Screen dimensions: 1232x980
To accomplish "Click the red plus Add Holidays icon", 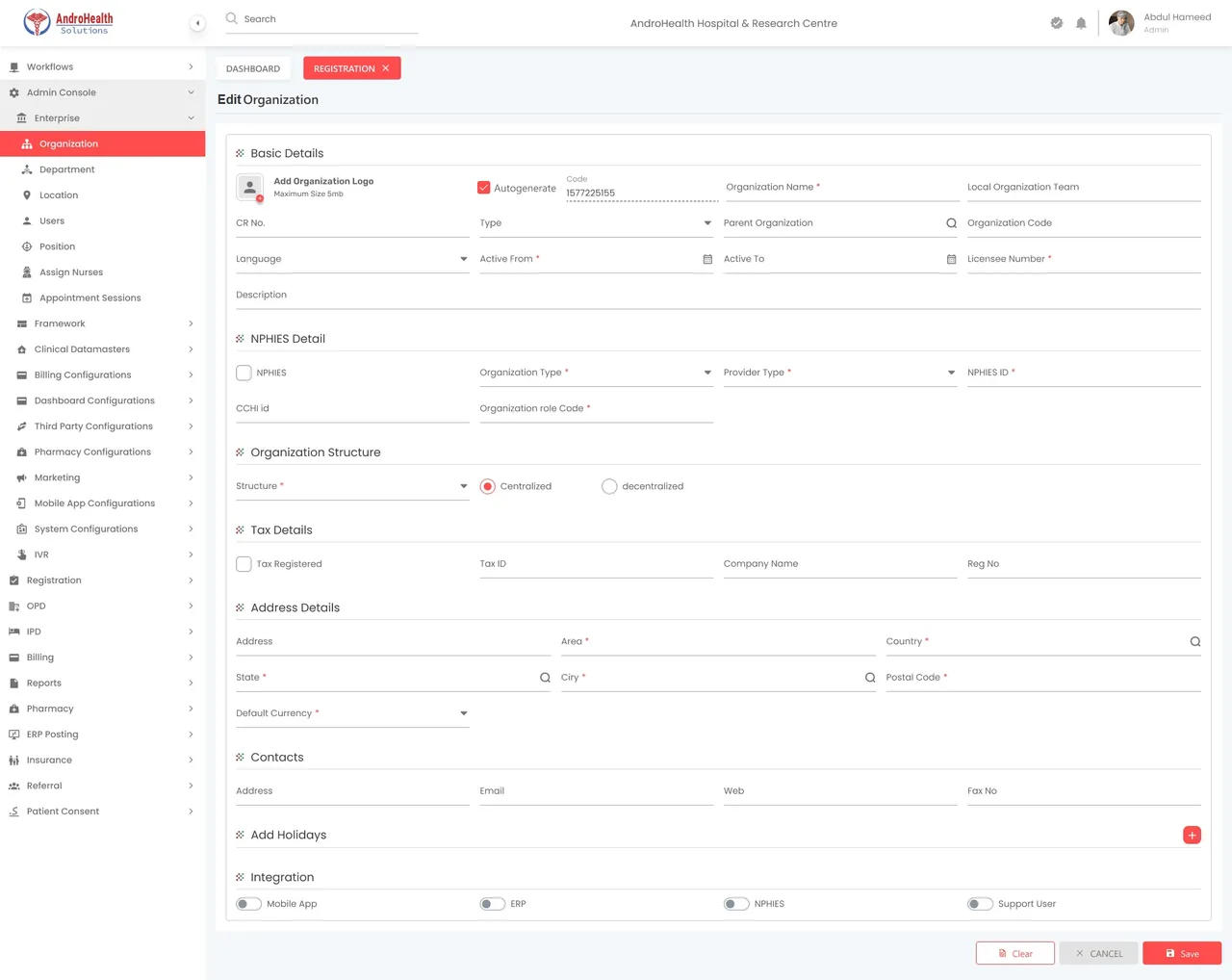I will click(x=1192, y=836).
